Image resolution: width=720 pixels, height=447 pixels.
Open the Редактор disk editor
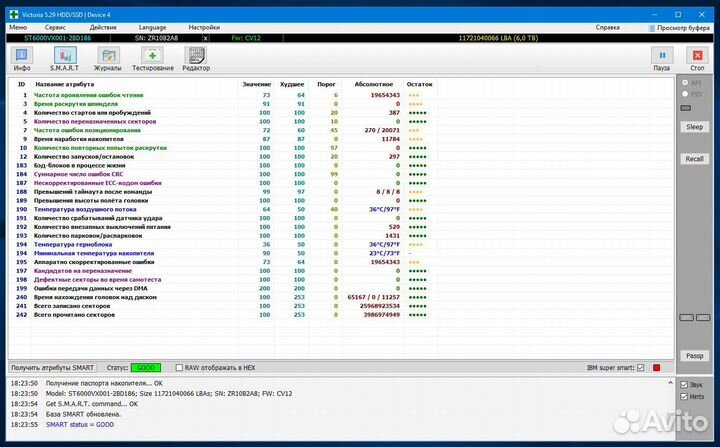point(196,56)
